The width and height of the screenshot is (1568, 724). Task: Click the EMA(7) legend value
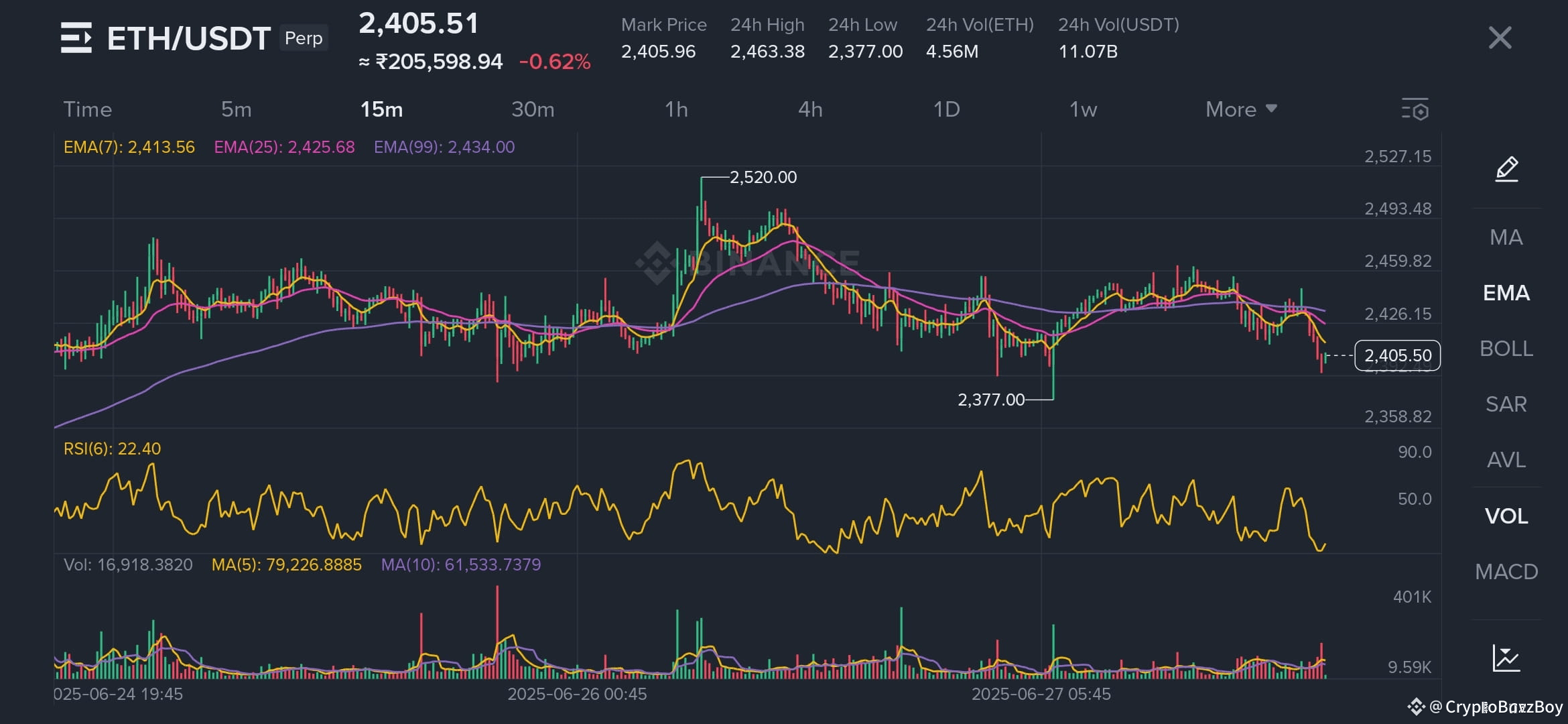click(129, 147)
